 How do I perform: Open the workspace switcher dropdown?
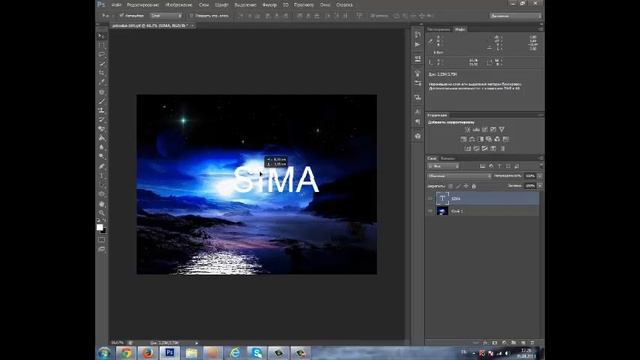coord(516,16)
